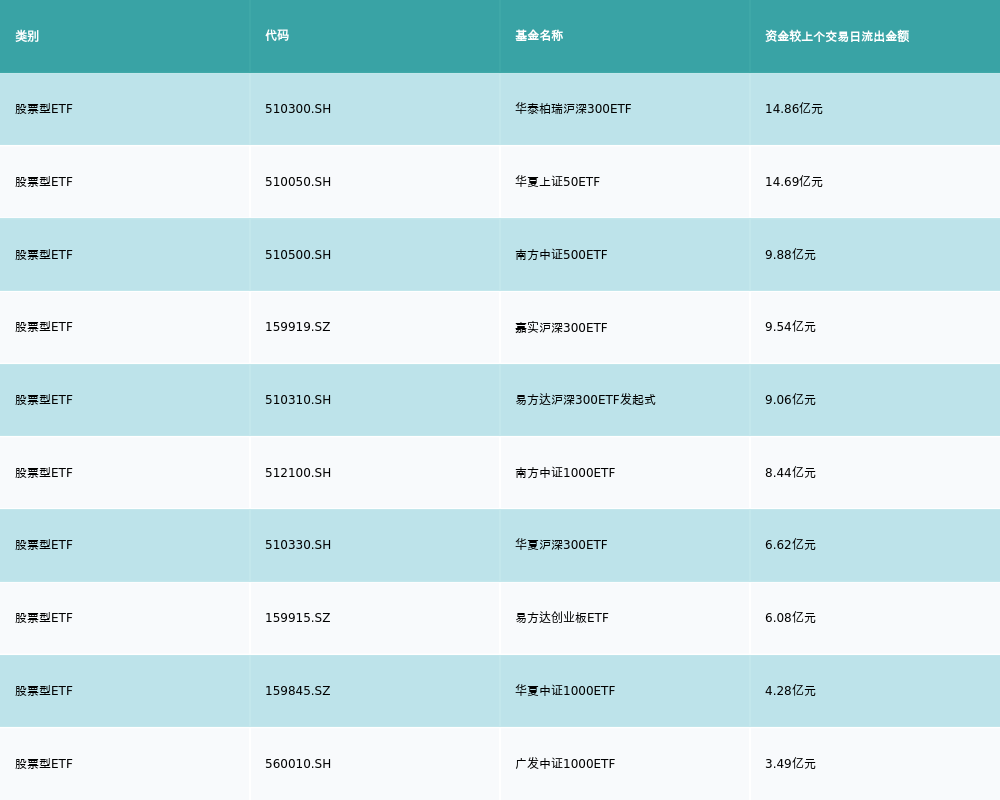The image size is (1000, 800).
Task: Click the 类别 column header
Action: click(27, 36)
